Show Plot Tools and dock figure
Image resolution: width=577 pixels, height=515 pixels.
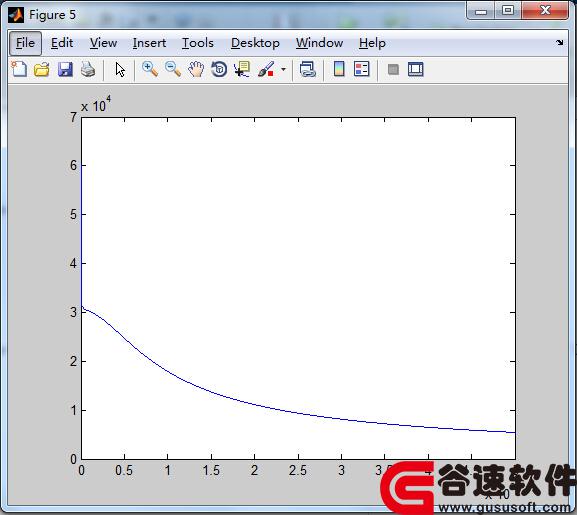[x=416, y=69]
